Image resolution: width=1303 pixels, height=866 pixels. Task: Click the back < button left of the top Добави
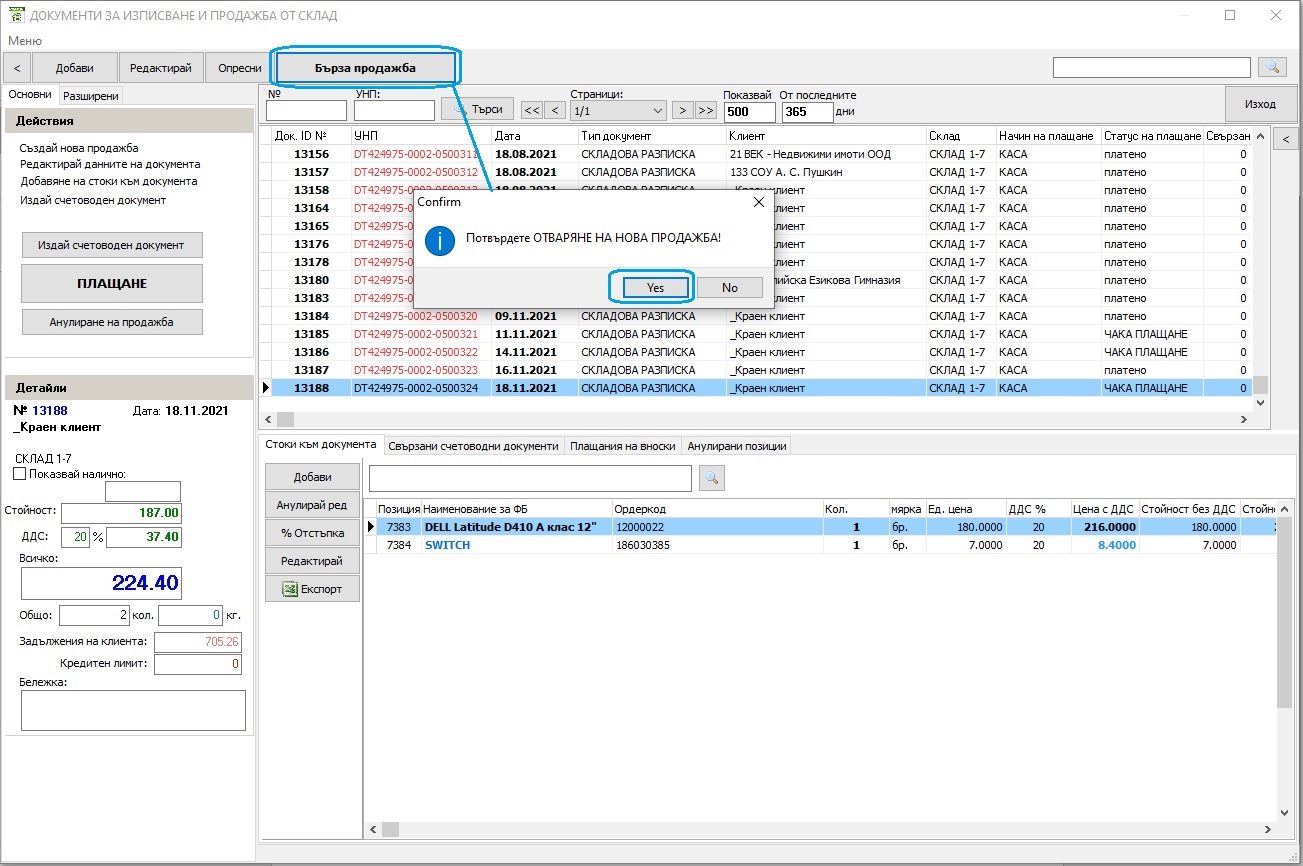(x=17, y=68)
